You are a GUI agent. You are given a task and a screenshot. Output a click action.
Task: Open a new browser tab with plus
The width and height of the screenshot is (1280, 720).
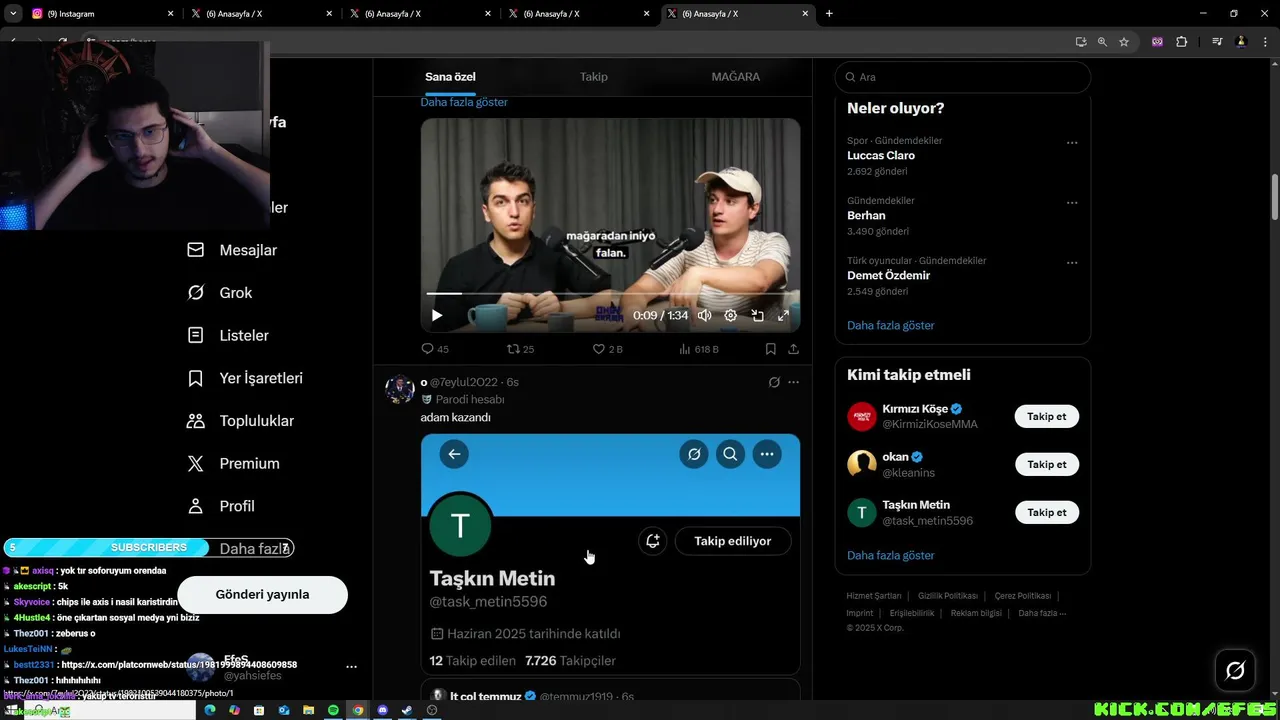coord(829,14)
